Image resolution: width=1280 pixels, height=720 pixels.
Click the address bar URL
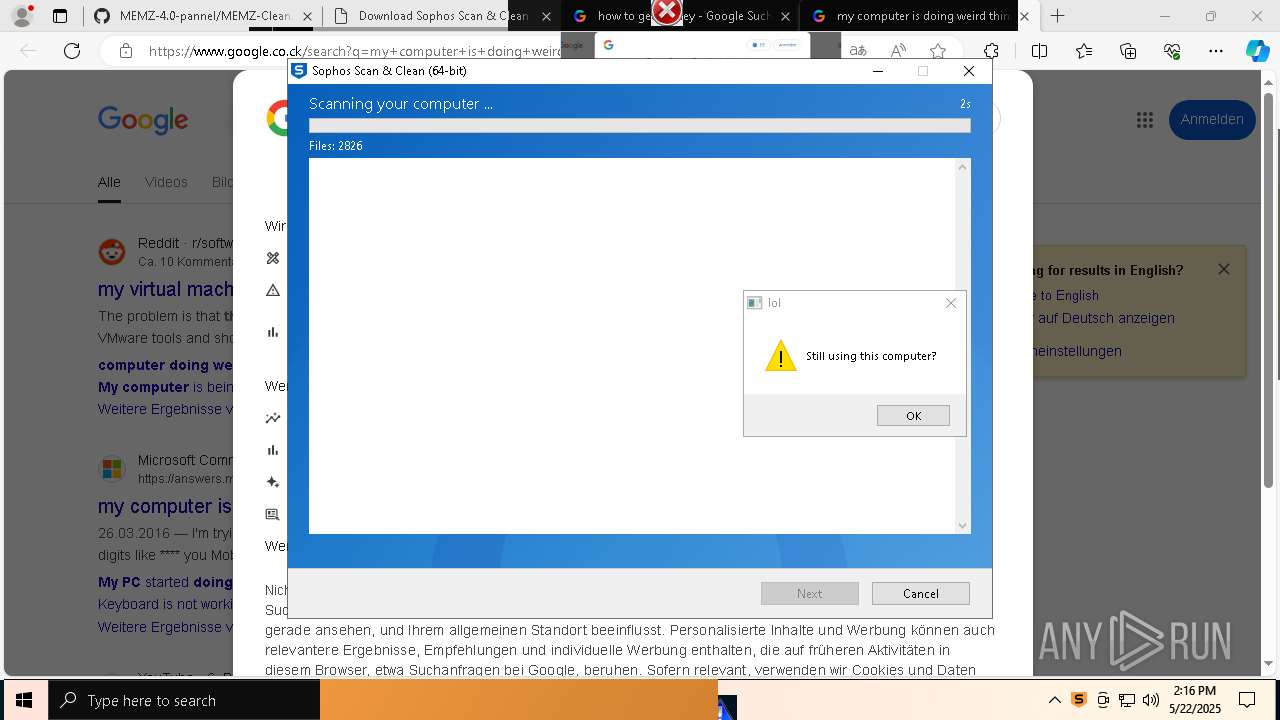pyautogui.click(x=355, y=51)
